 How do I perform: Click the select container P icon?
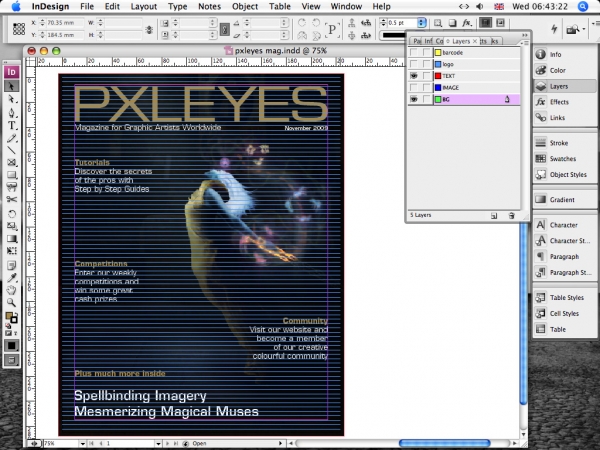pos(332,29)
